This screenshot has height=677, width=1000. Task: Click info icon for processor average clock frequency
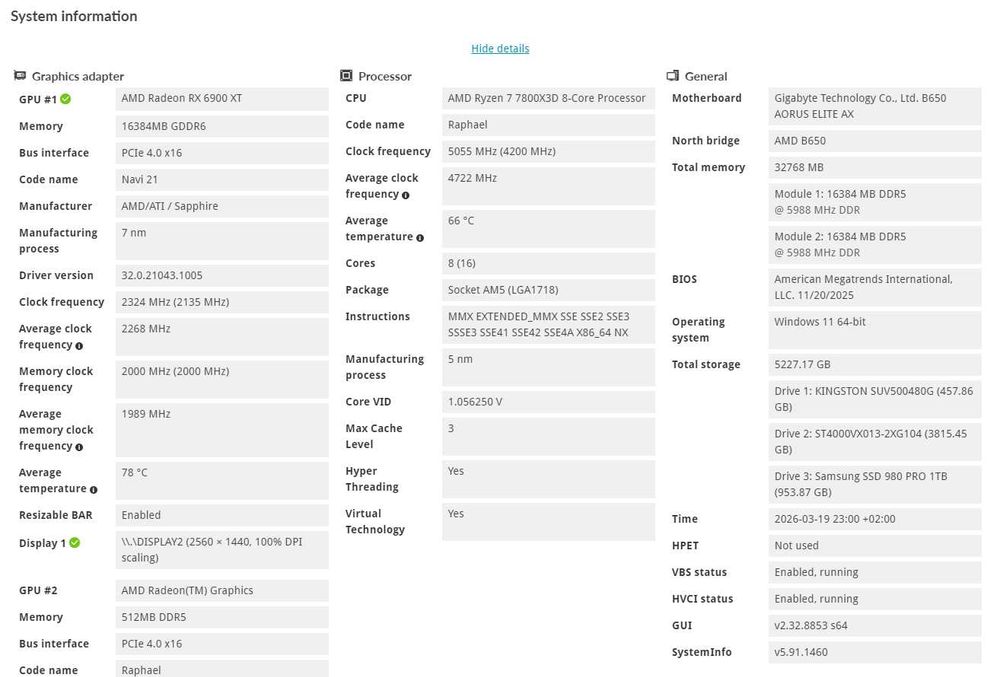click(406, 195)
